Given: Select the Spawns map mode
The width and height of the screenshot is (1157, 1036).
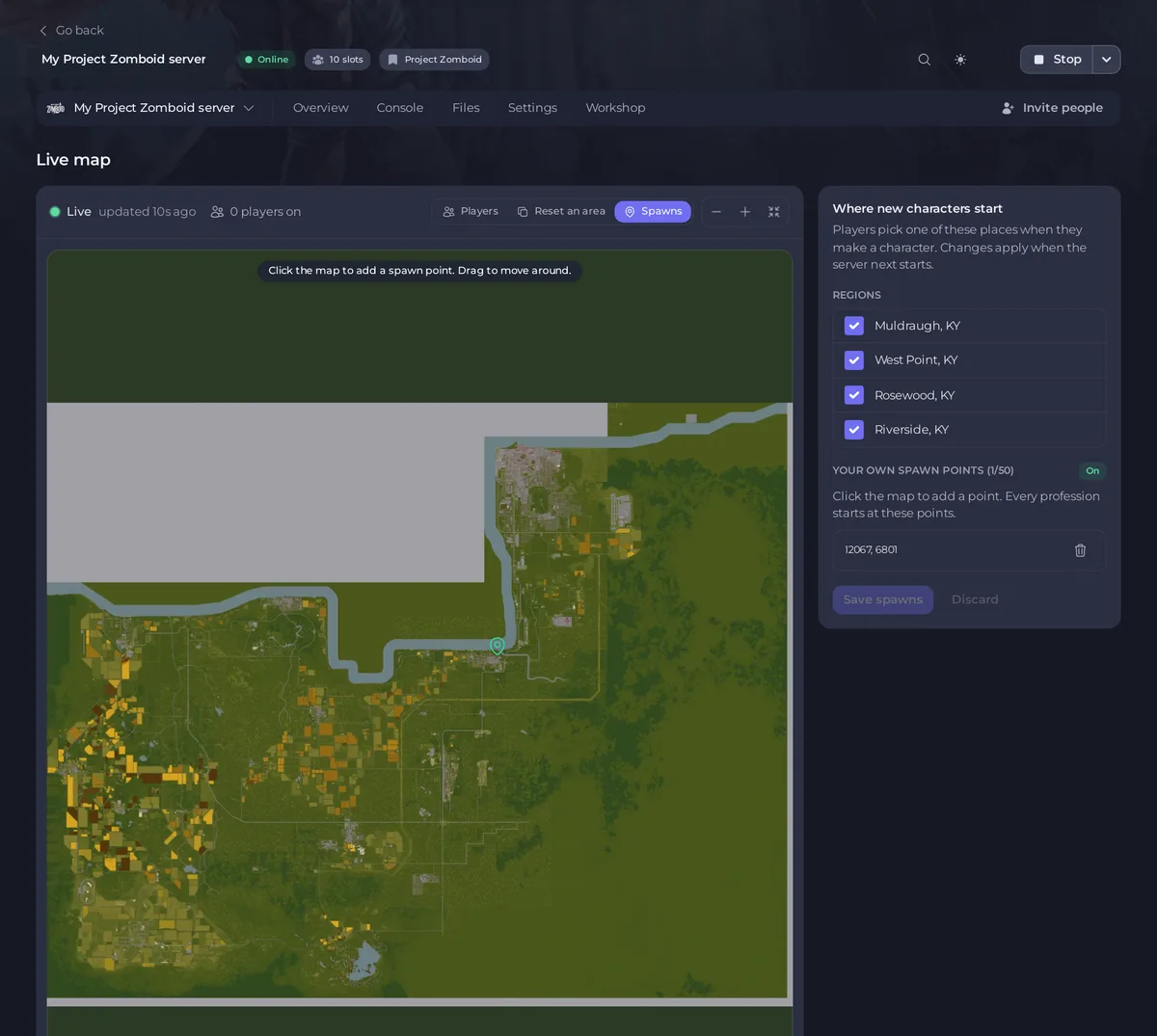Looking at the screenshot, I should click(x=653, y=212).
